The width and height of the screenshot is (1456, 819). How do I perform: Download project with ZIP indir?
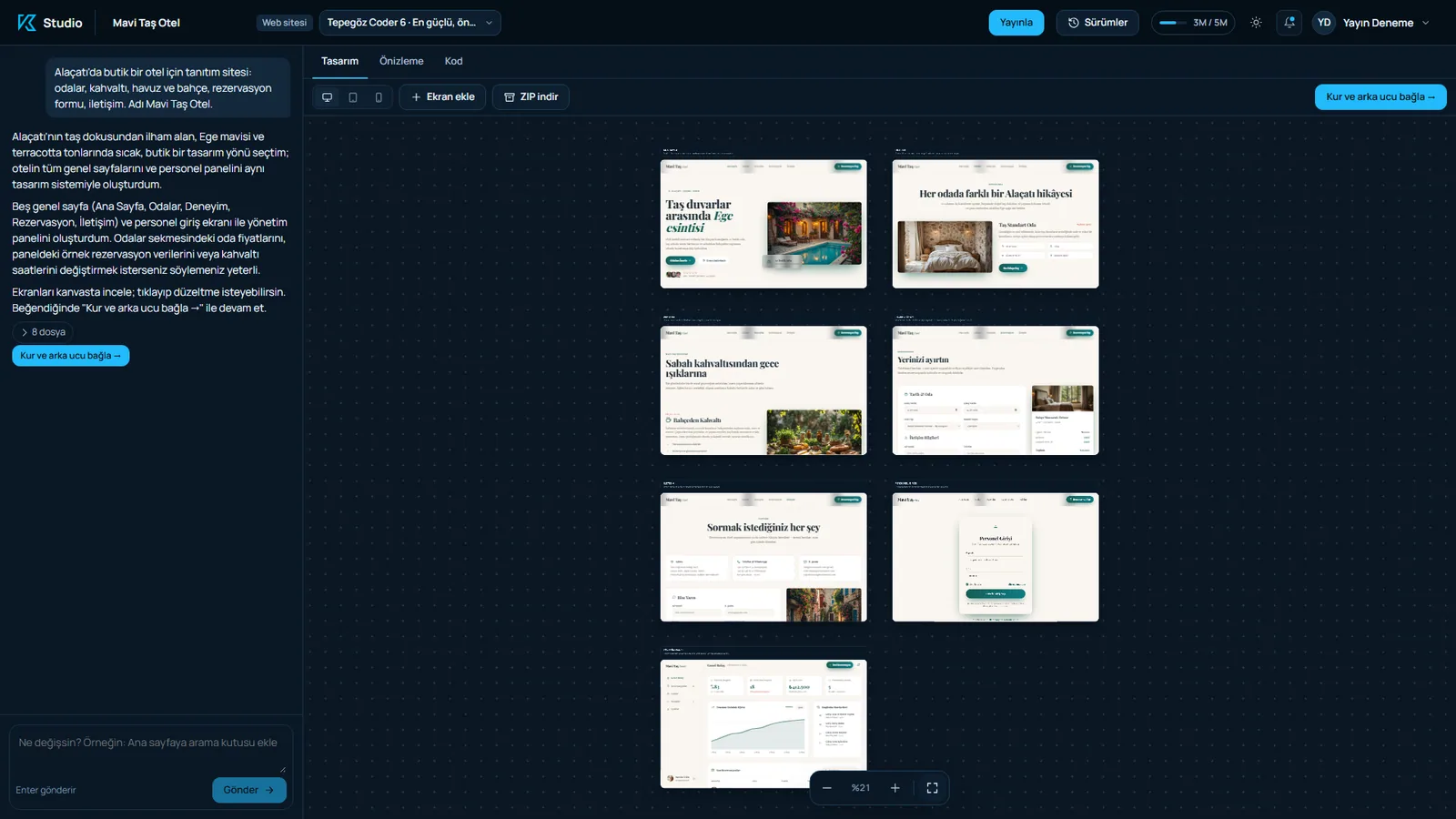[531, 97]
